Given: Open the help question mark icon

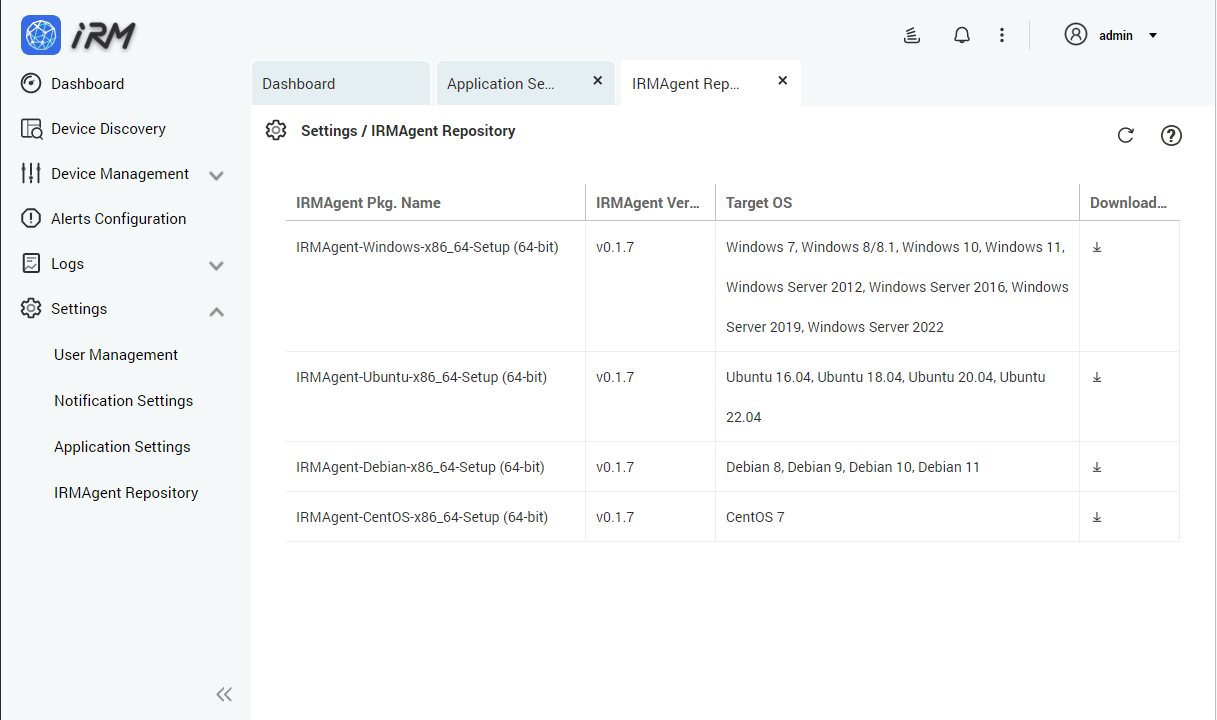Looking at the screenshot, I should click(1171, 135).
